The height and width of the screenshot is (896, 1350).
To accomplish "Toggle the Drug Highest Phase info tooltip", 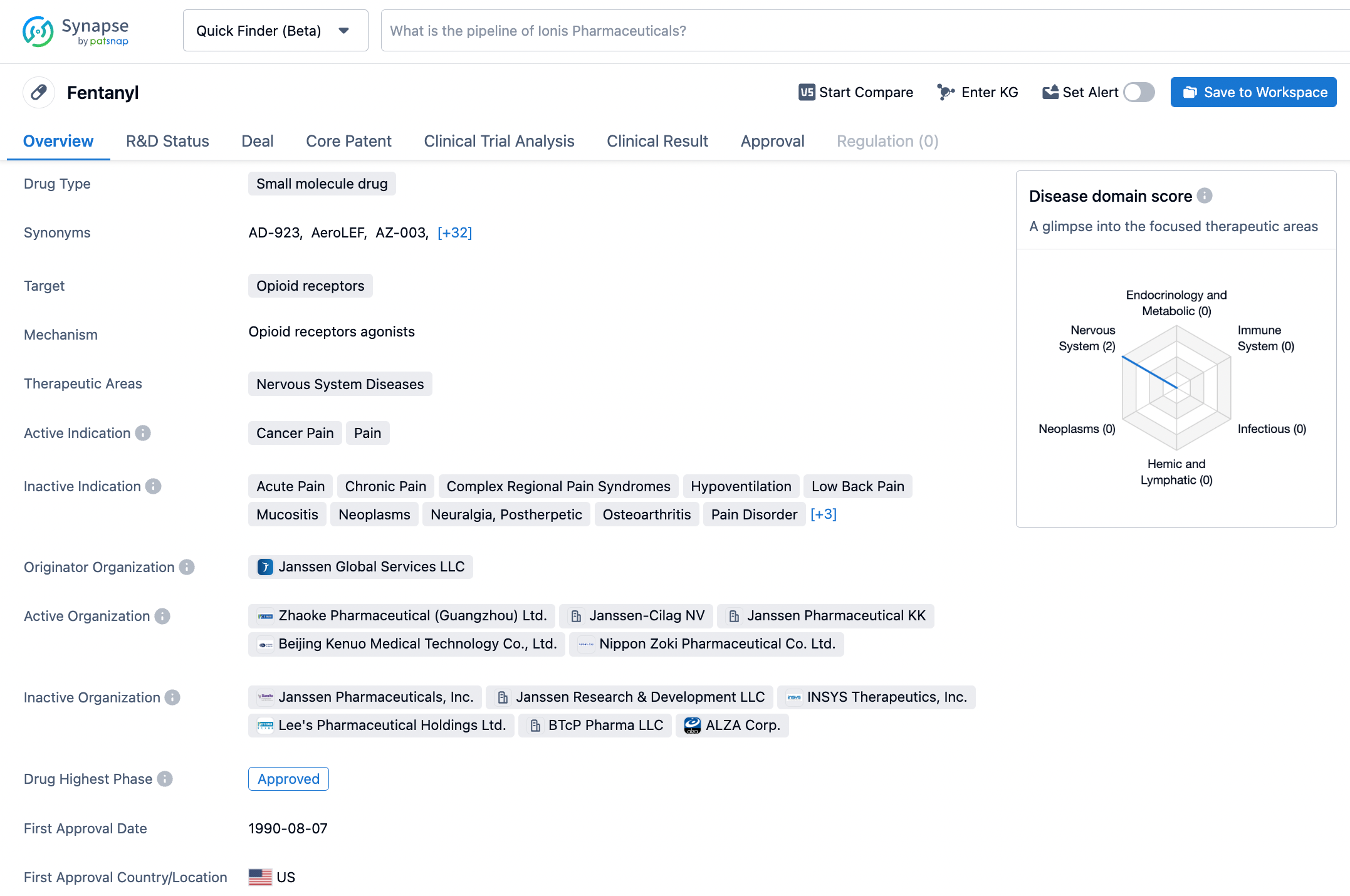I will click(167, 779).
